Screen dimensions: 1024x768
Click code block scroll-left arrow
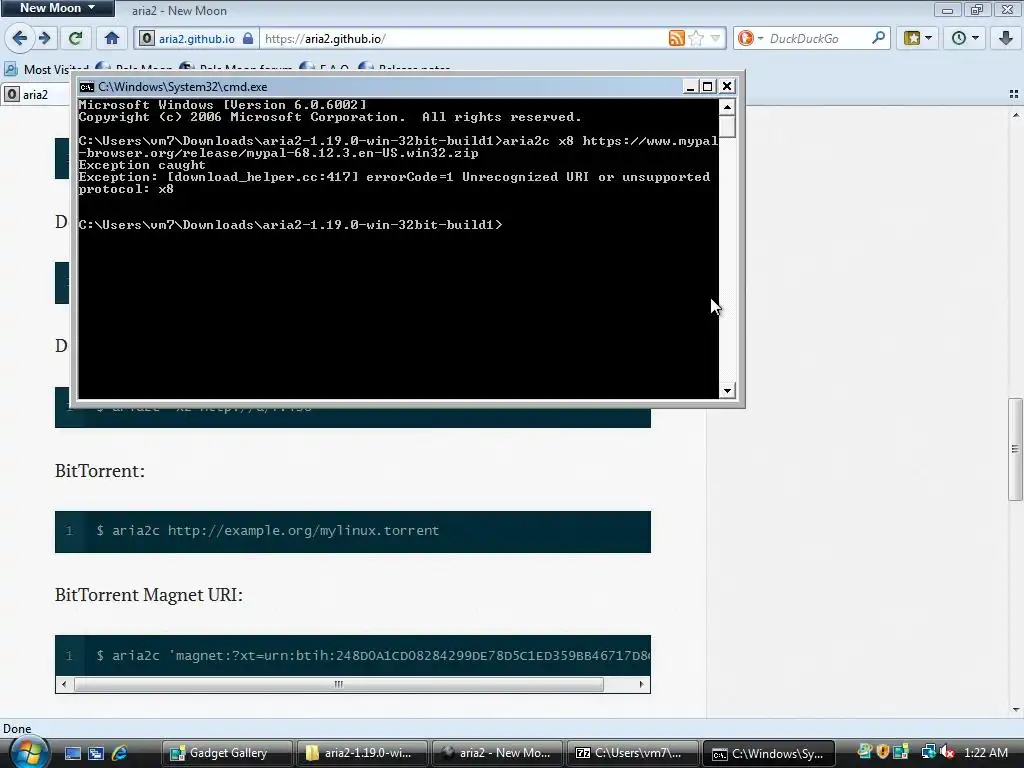(64, 684)
